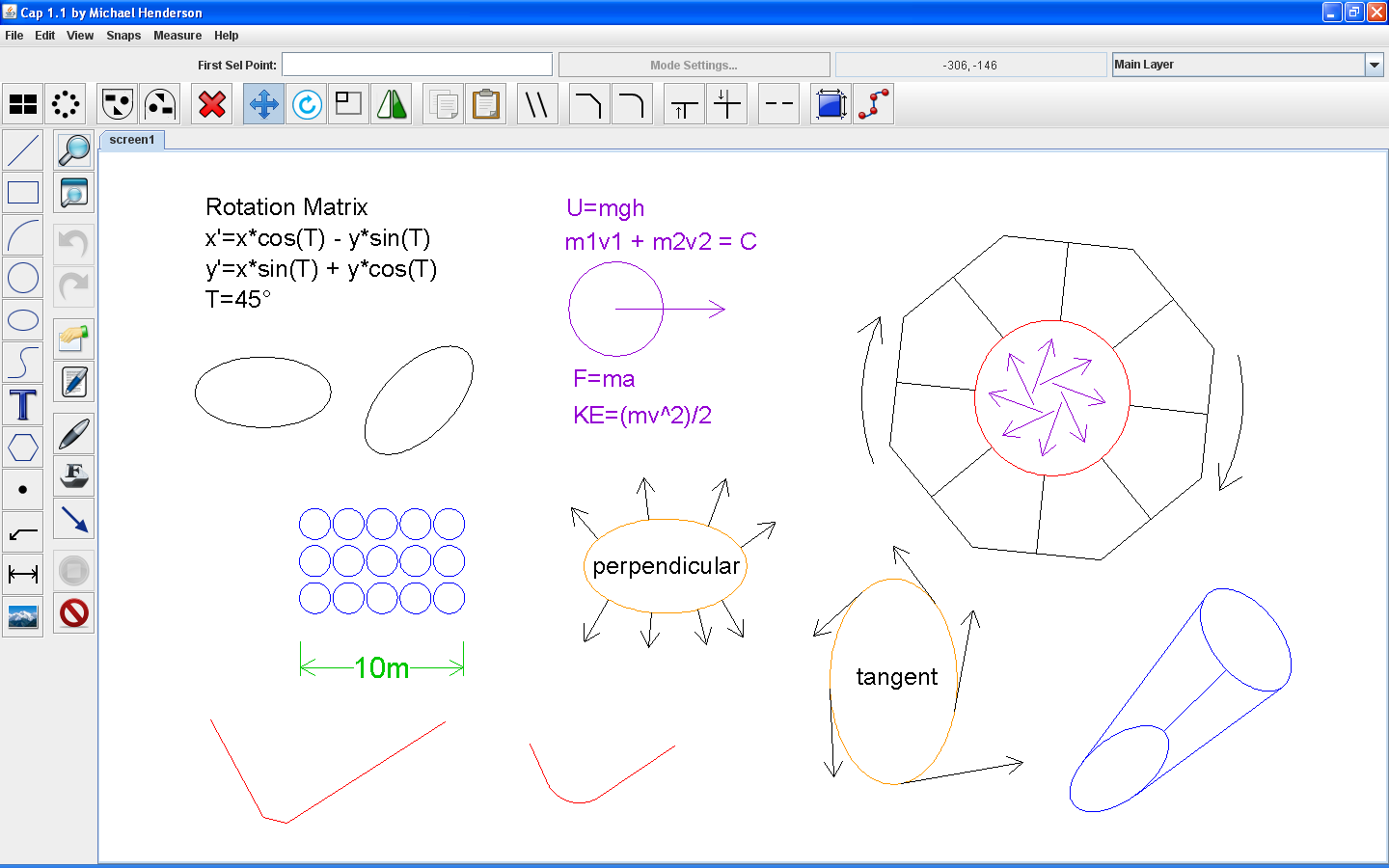Image resolution: width=1389 pixels, height=868 pixels.
Task: Click the red cancel circle icon
Action: pyautogui.click(x=74, y=613)
